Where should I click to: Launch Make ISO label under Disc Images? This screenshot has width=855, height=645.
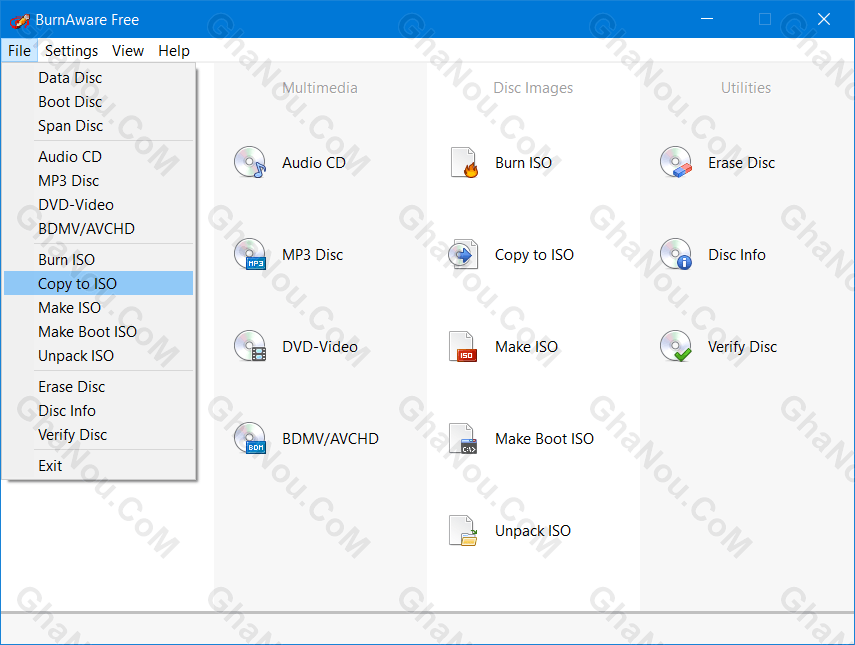pyautogui.click(x=526, y=347)
